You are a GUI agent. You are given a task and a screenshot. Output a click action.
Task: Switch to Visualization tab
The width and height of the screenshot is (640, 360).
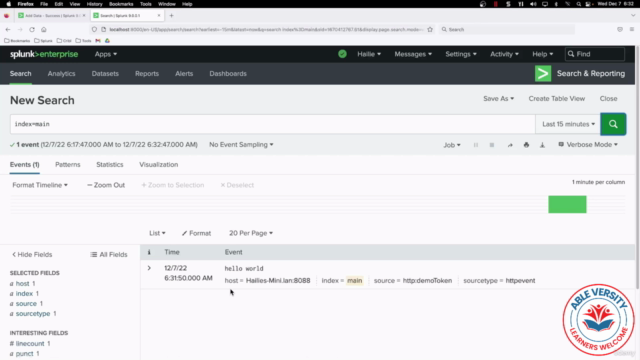tap(158, 164)
